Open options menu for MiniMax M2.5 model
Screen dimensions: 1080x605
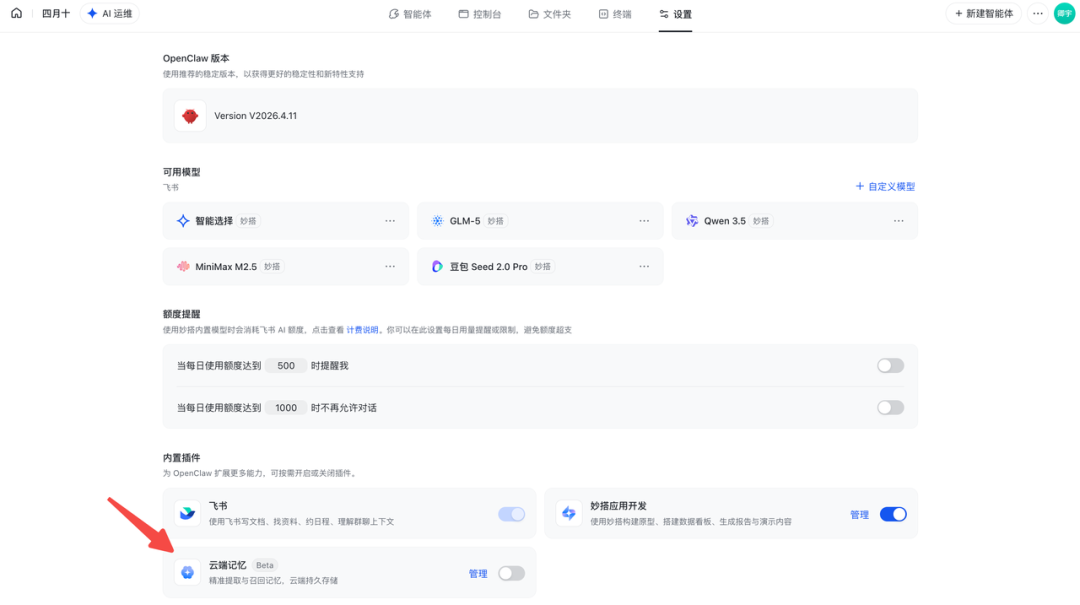[390, 267]
